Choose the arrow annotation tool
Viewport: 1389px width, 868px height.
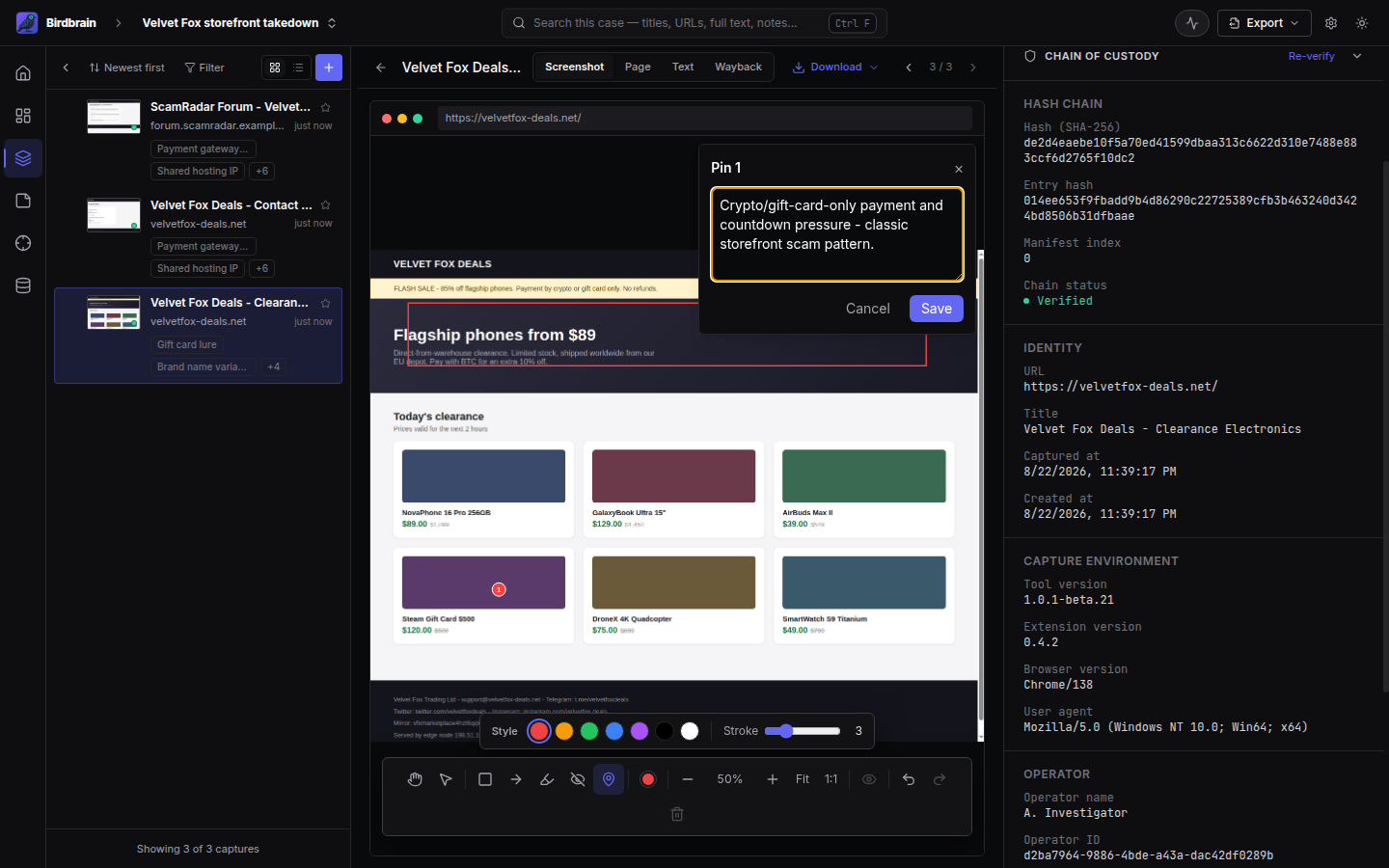coord(516,779)
